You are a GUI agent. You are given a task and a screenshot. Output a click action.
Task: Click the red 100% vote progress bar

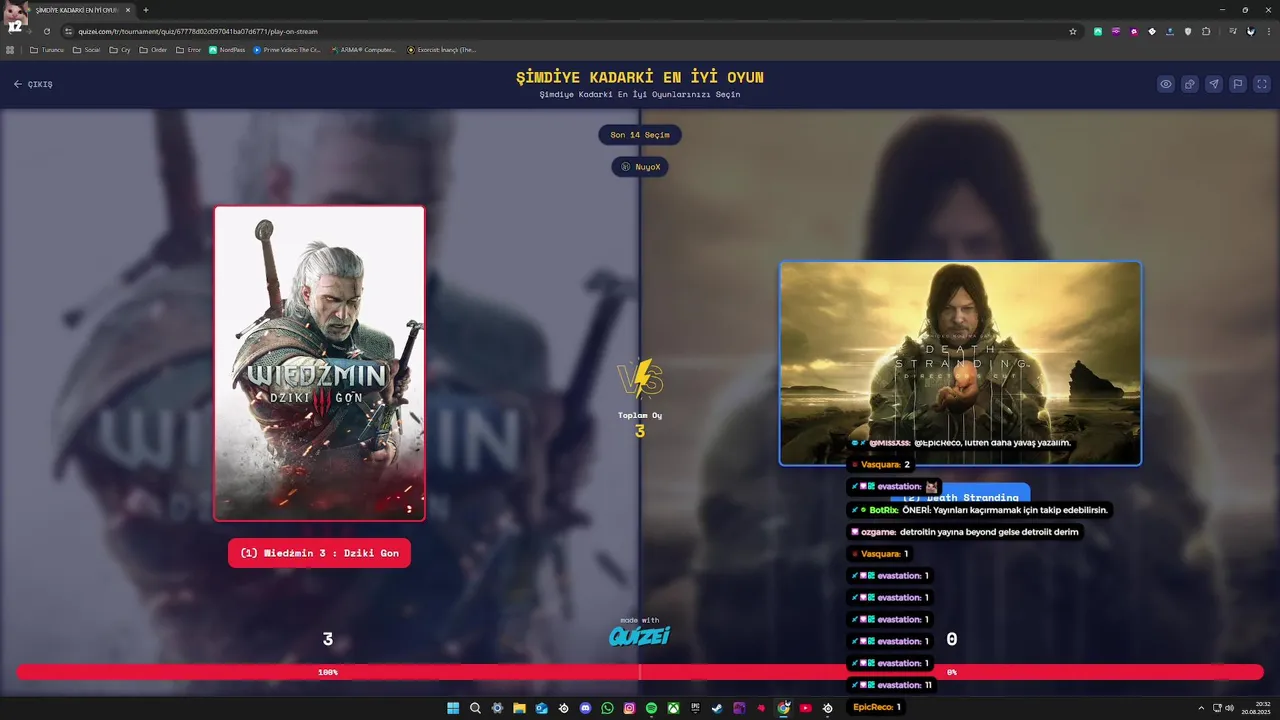(x=328, y=672)
